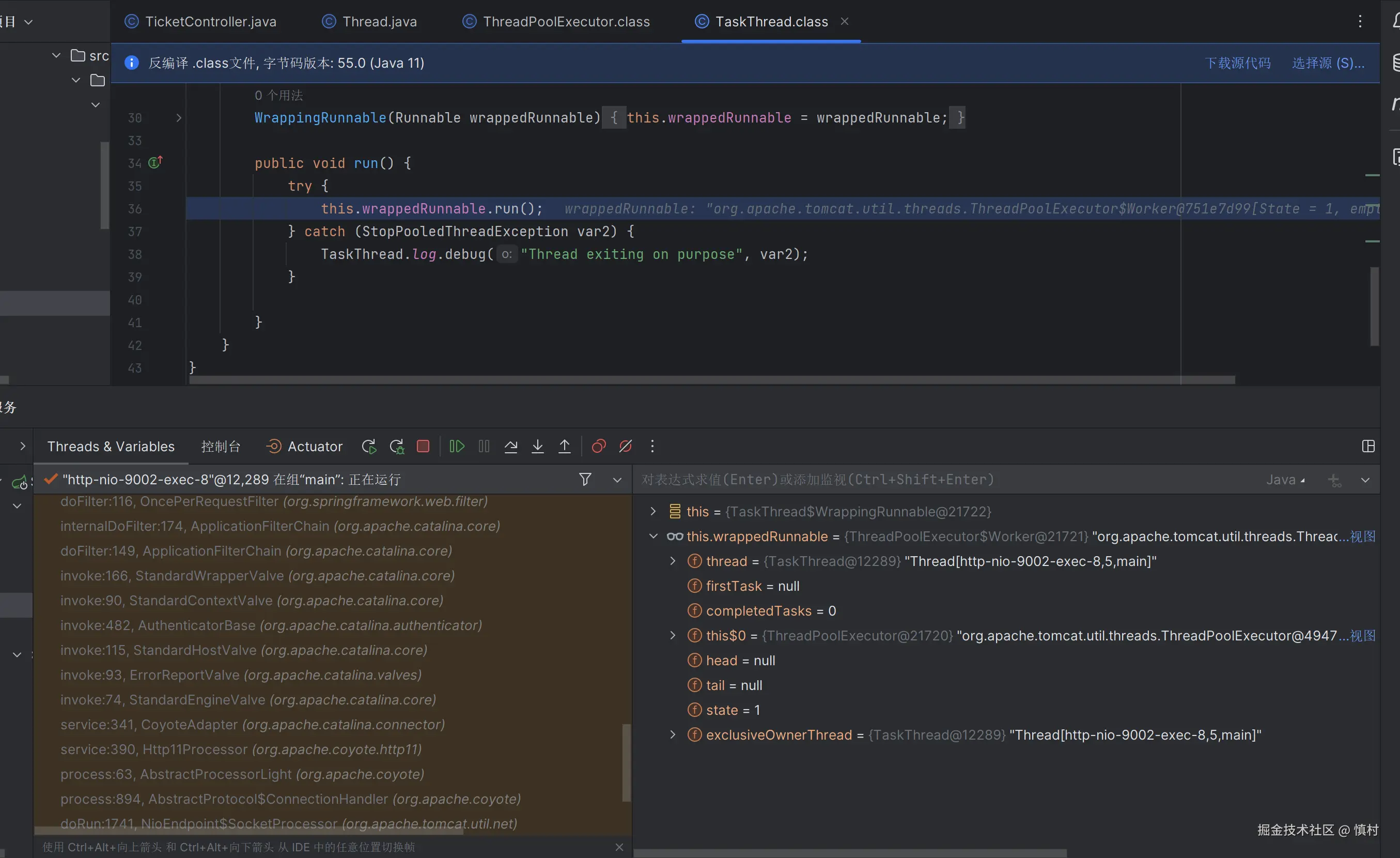Resume program execution

click(457, 447)
